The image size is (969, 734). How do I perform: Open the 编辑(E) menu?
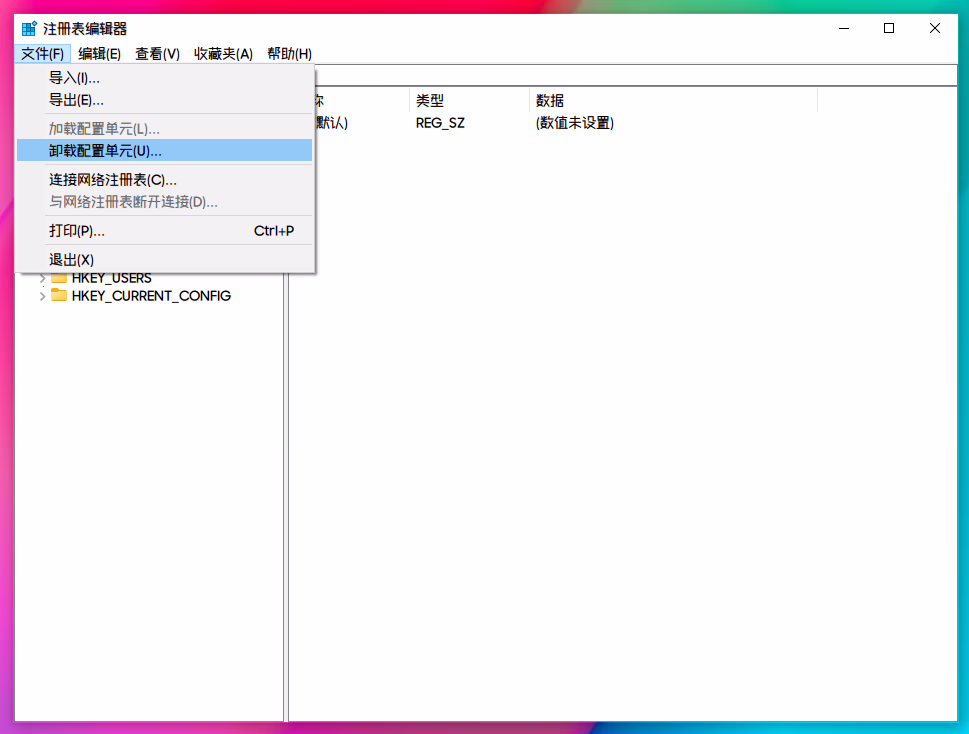point(99,54)
